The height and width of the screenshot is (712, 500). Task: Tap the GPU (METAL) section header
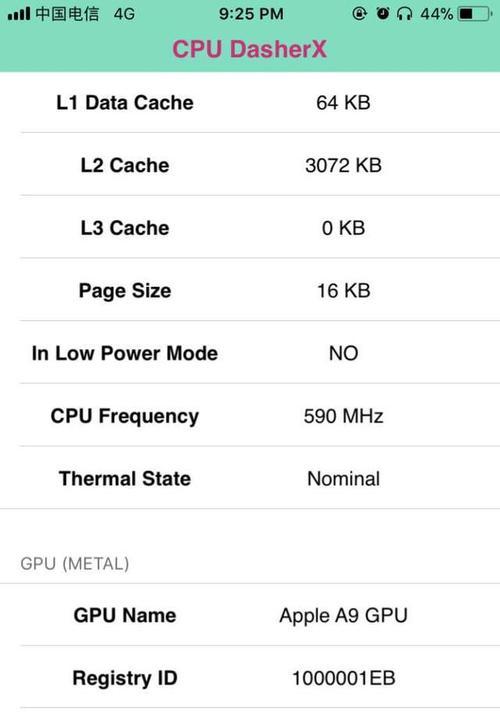tap(75, 564)
